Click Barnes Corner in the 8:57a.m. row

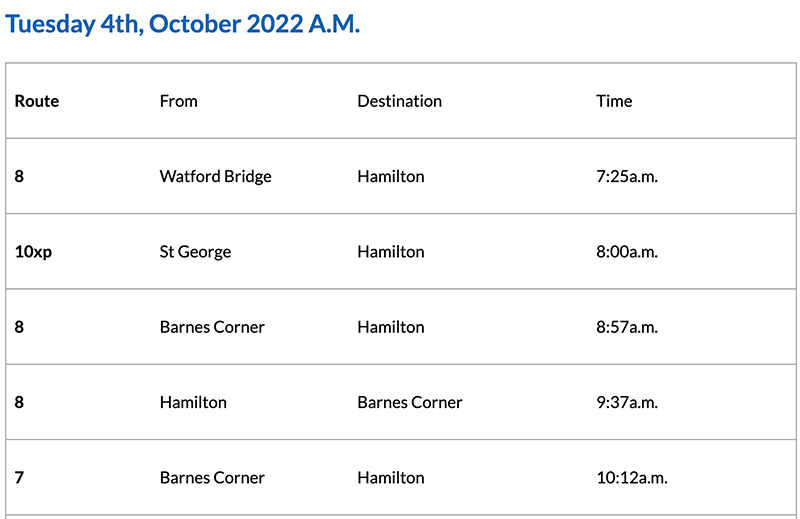[x=212, y=327]
